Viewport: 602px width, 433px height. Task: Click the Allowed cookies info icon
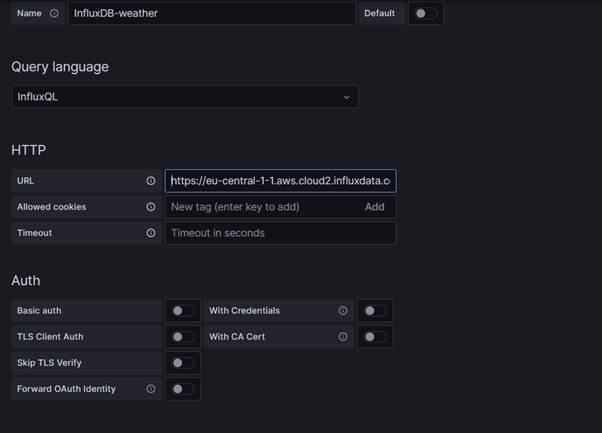(151, 207)
